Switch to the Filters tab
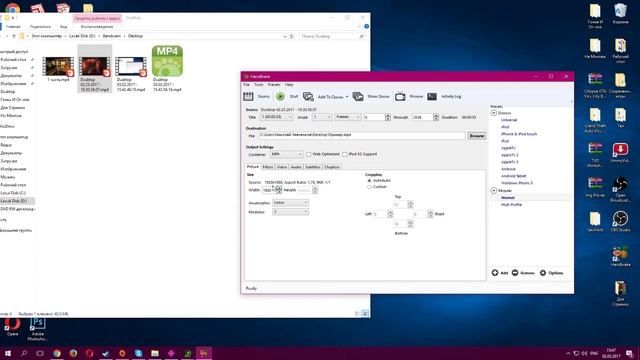 268,167
